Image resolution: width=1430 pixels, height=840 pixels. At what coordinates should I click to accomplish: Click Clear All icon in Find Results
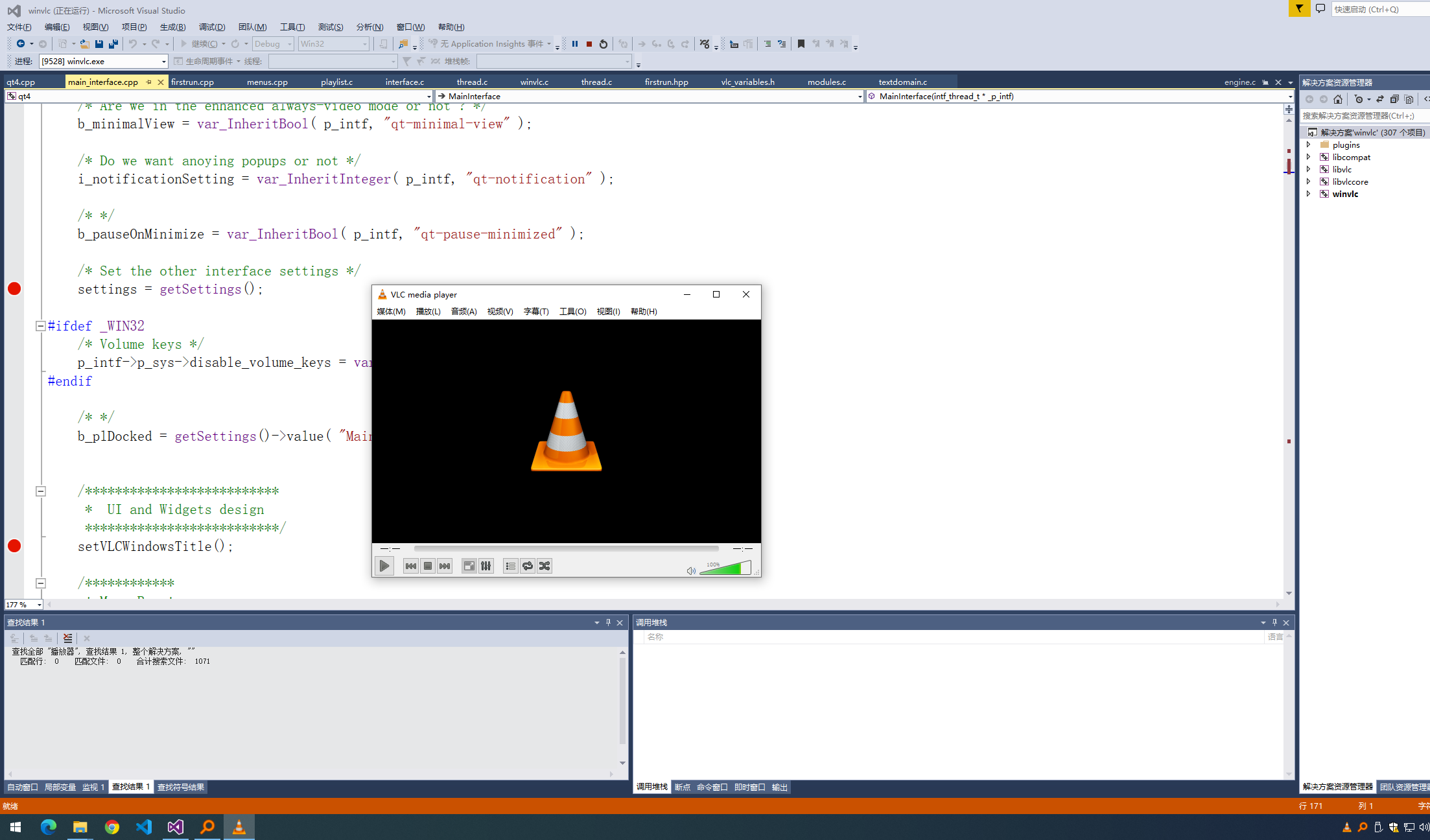tap(67, 638)
